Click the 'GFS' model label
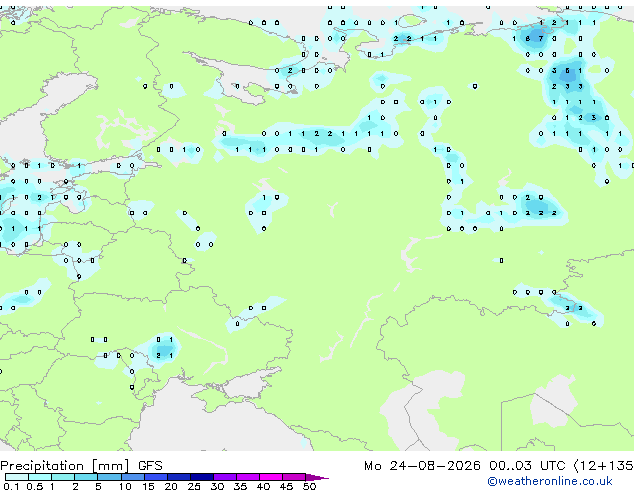The height and width of the screenshot is (490, 634). pos(150,466)
